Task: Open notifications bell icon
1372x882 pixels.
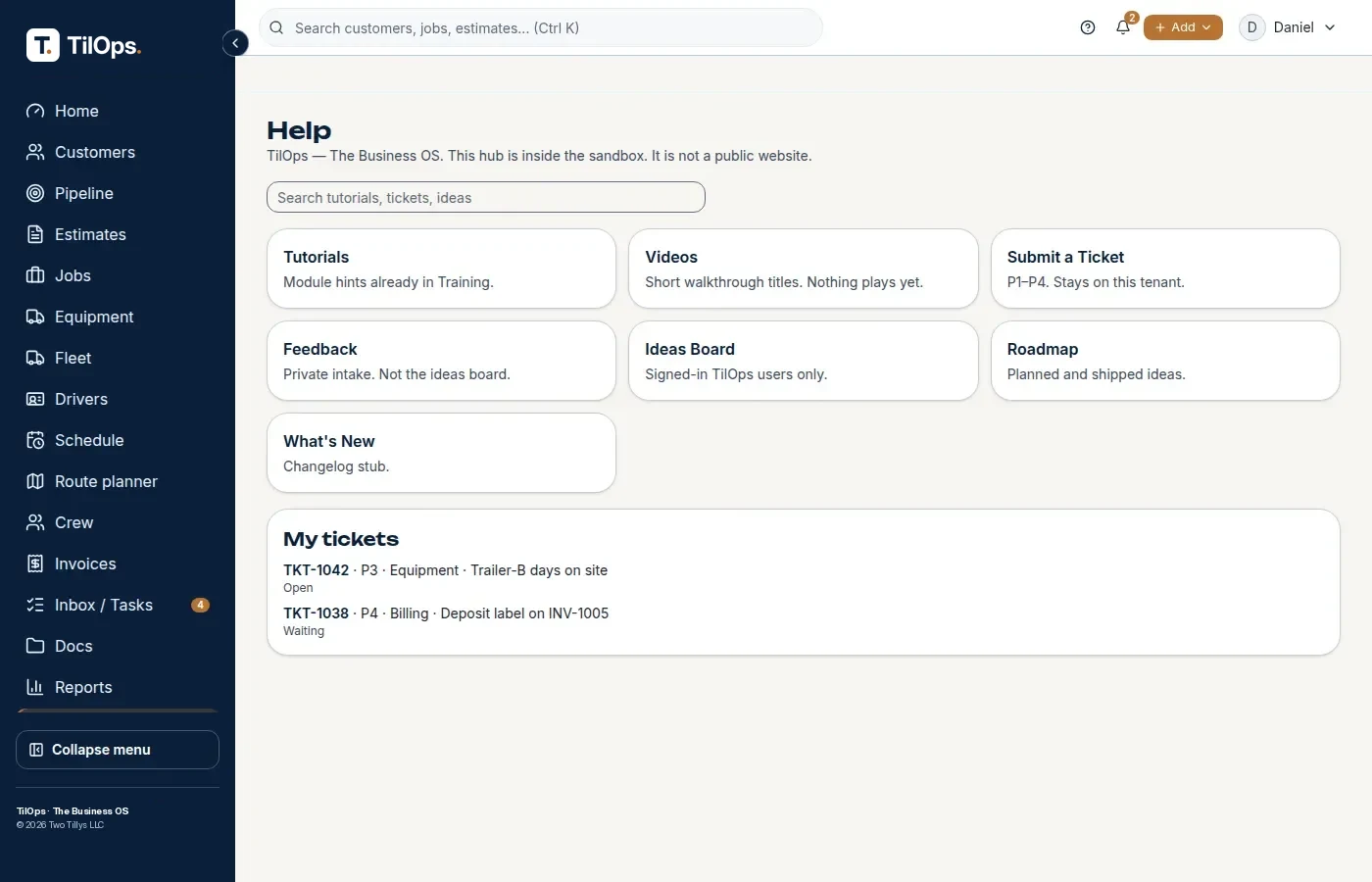Action: [x=1123, y=27]
